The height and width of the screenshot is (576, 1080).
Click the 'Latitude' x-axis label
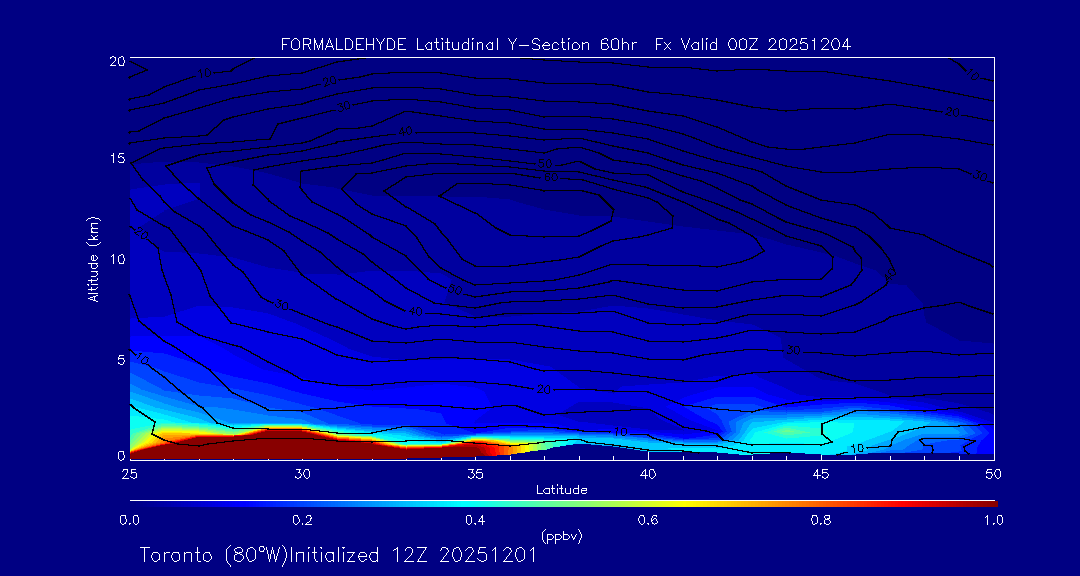coord(562,491)
